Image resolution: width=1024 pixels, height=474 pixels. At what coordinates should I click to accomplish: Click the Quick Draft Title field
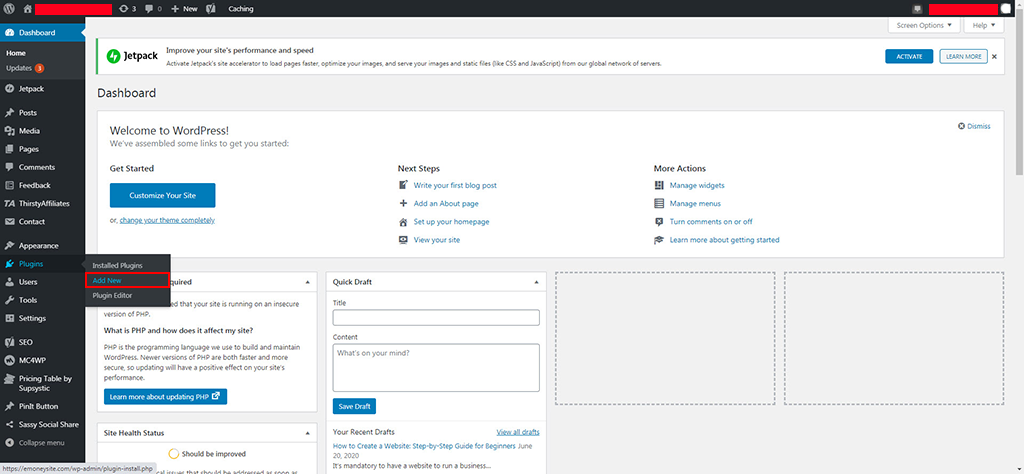pos(436,317)
